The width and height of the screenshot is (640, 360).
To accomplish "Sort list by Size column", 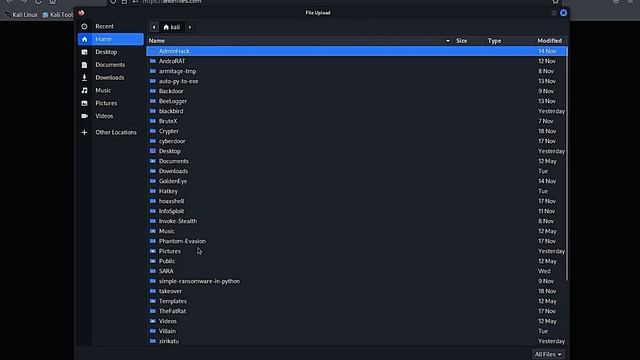I will click(462, 41).
